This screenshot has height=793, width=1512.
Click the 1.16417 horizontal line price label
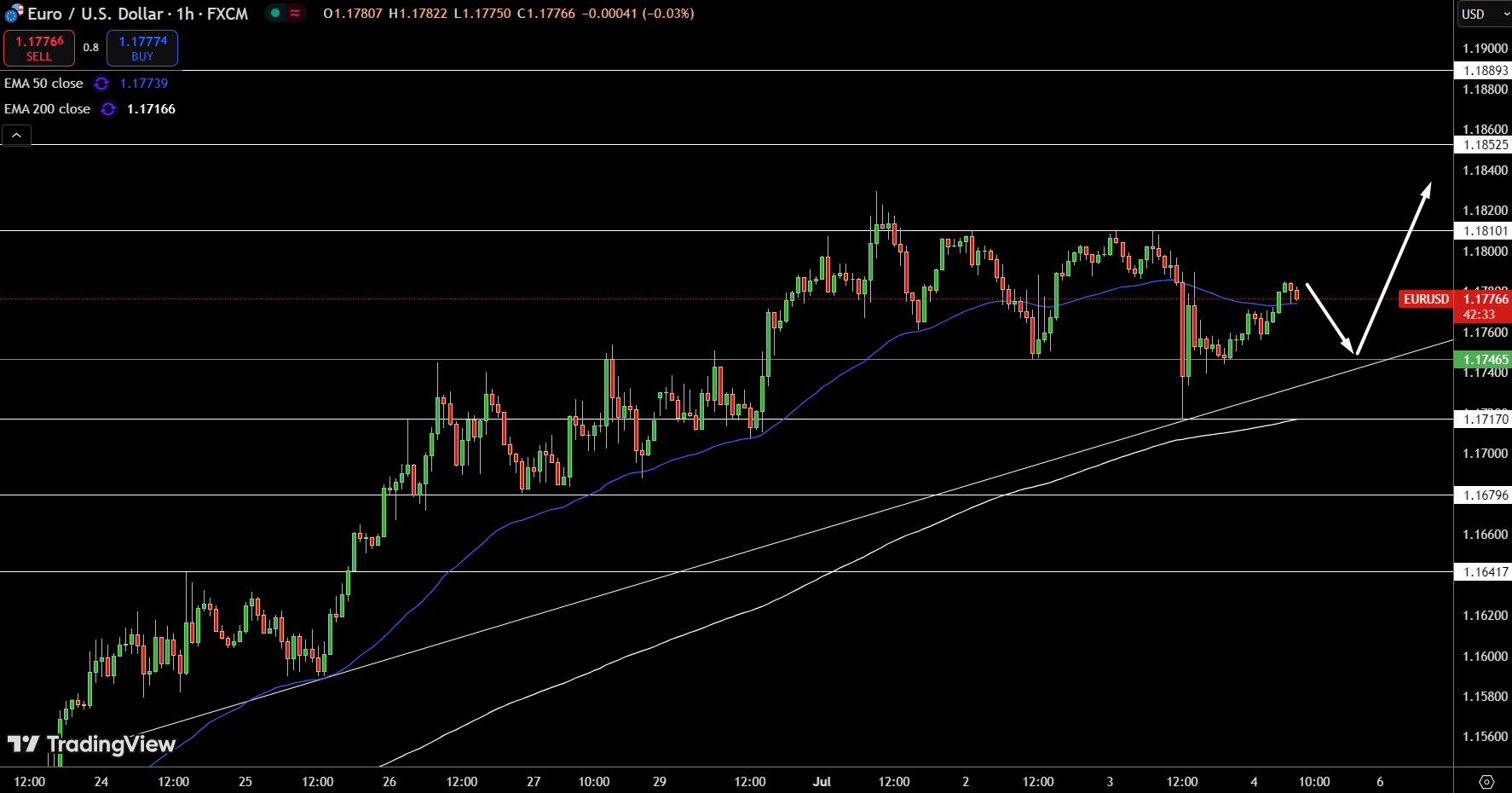[x=1485, y=572]
